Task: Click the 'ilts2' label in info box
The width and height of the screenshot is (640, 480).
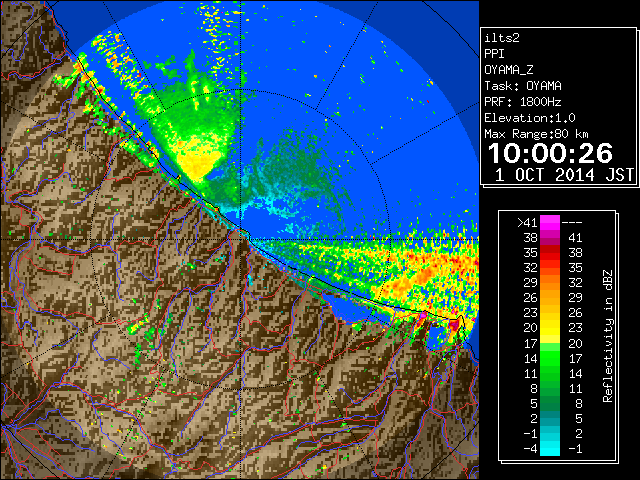Action: tap(502, 38)
